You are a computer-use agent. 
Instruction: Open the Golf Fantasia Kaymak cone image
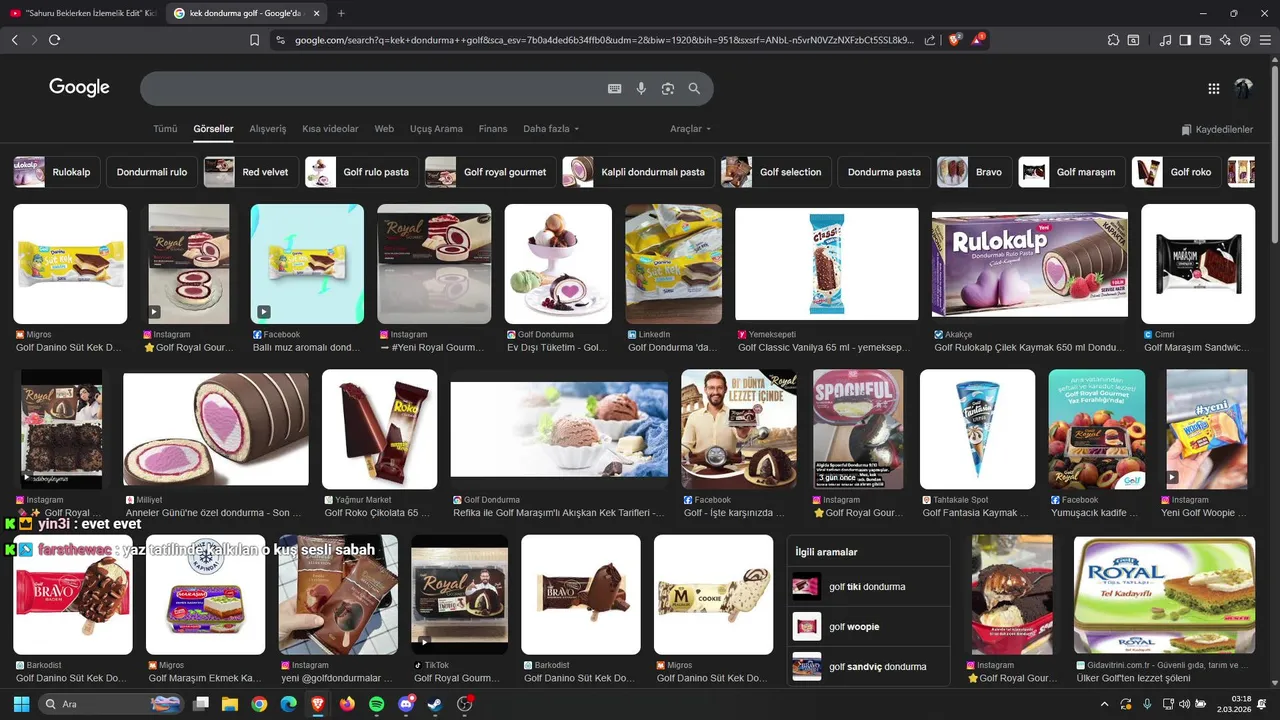(977, 429)
